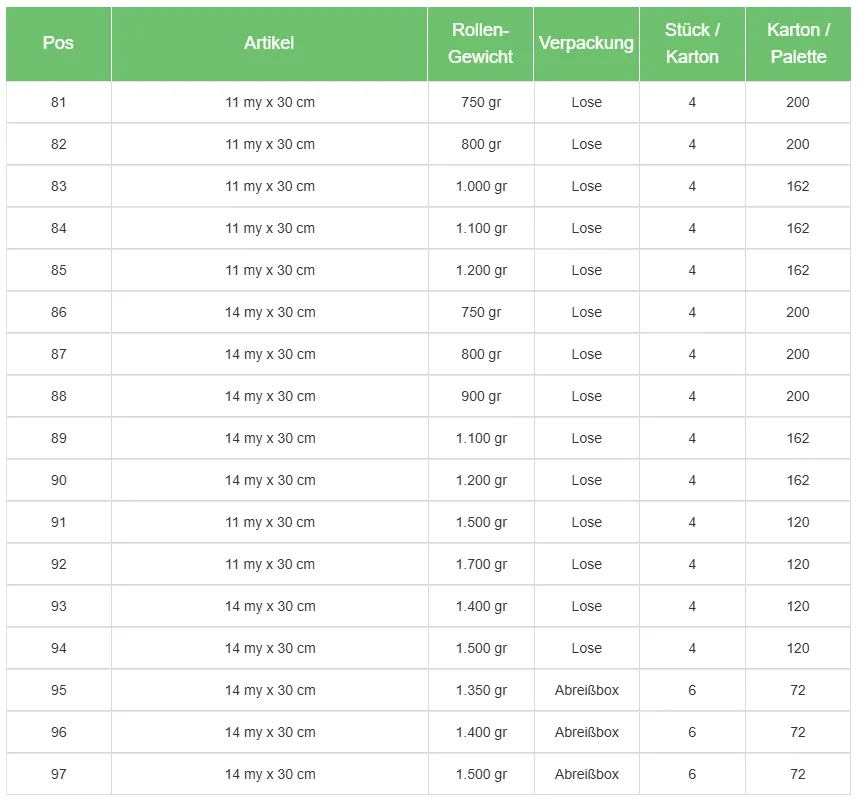Select the 900 gr weight cell

[x=481, y=396]
